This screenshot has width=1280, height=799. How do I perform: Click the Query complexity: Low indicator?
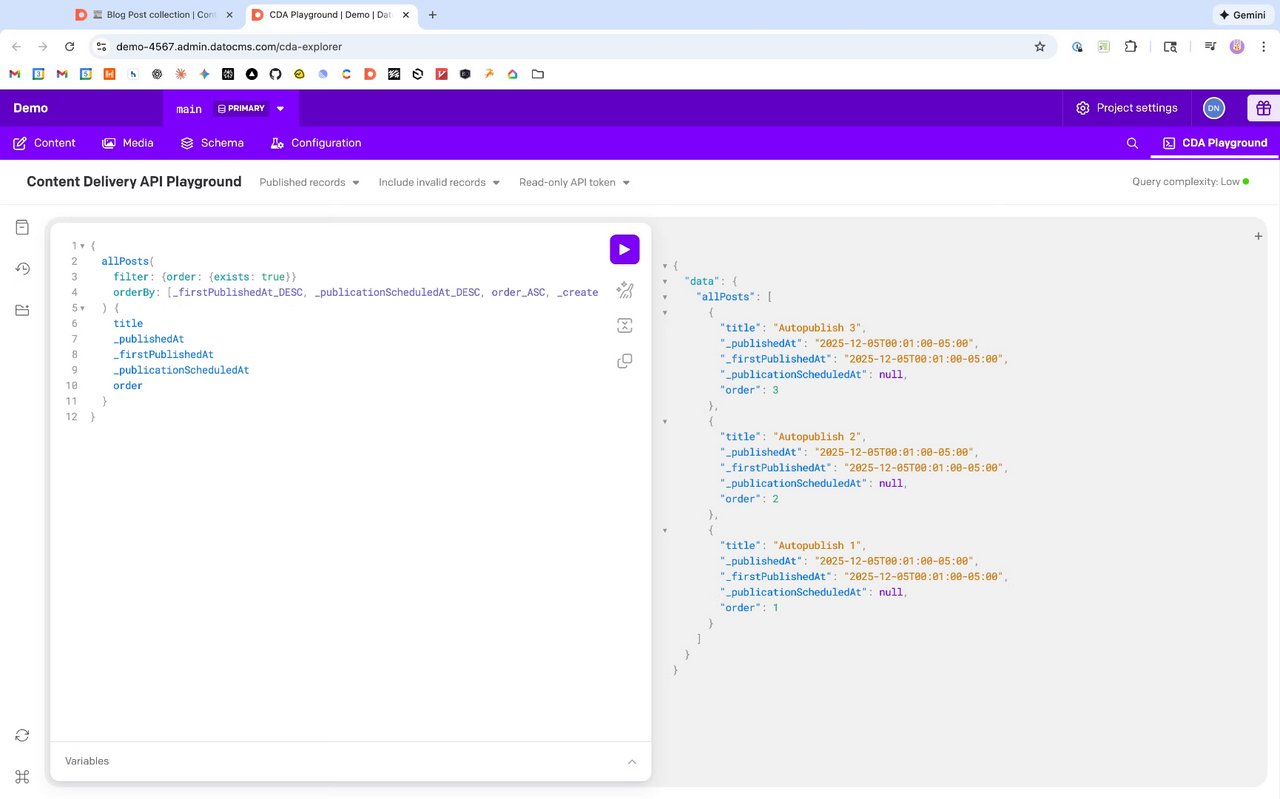(x=1190, y=182)
